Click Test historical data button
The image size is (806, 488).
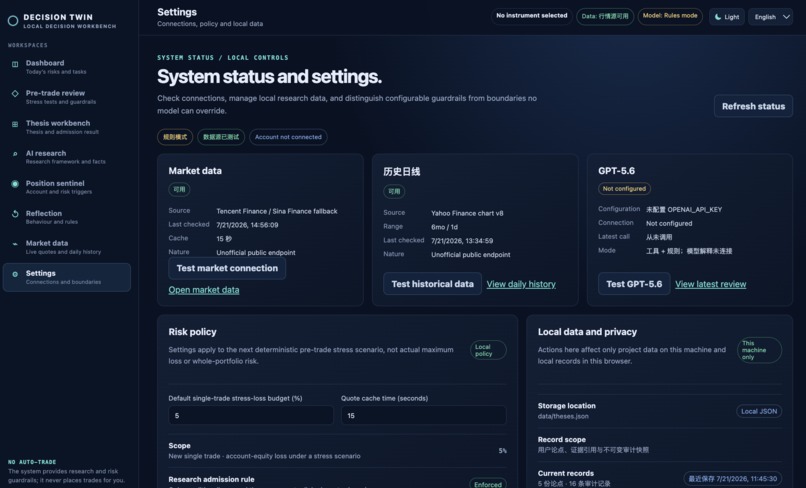(x=432, y=284)
